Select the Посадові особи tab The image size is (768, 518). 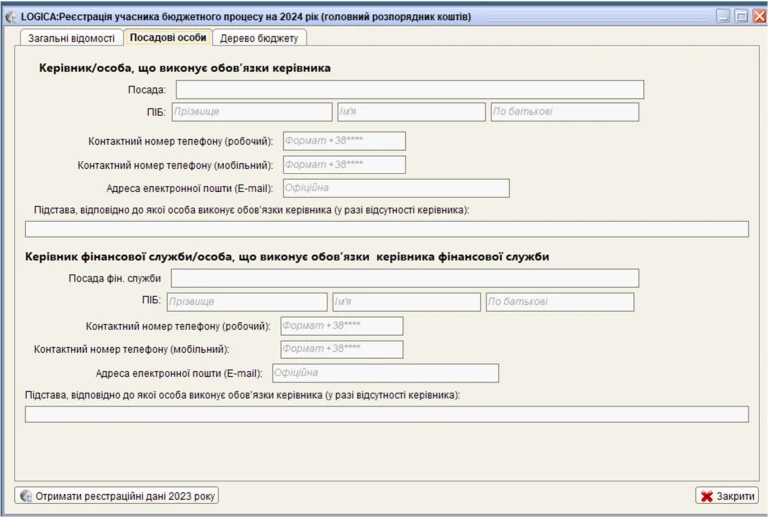click(x=168, y=38)
